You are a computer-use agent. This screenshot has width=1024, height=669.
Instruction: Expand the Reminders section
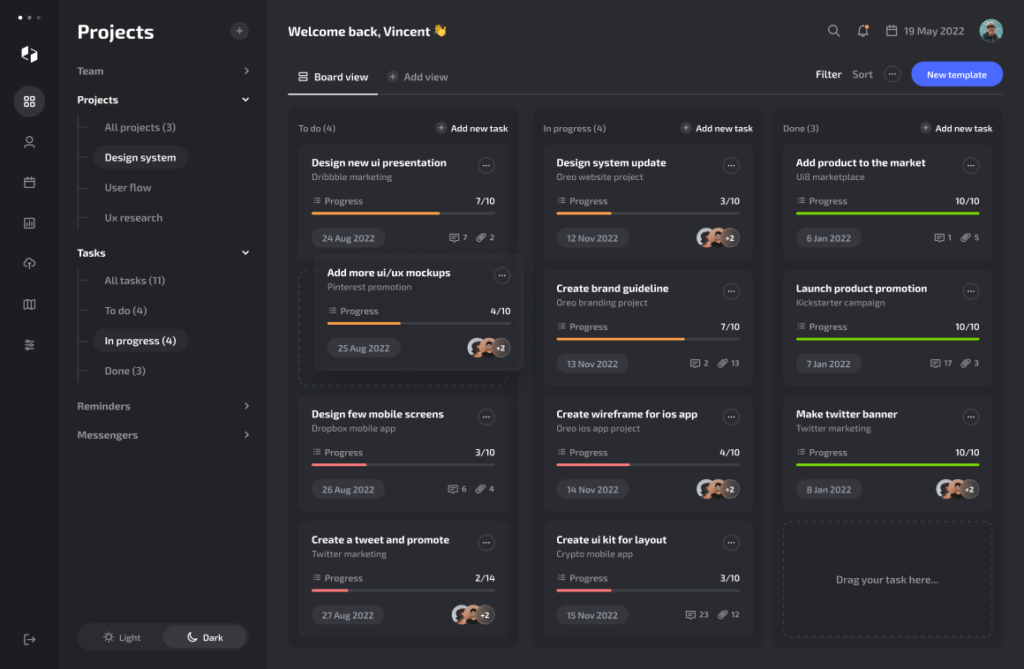(246, 406)
